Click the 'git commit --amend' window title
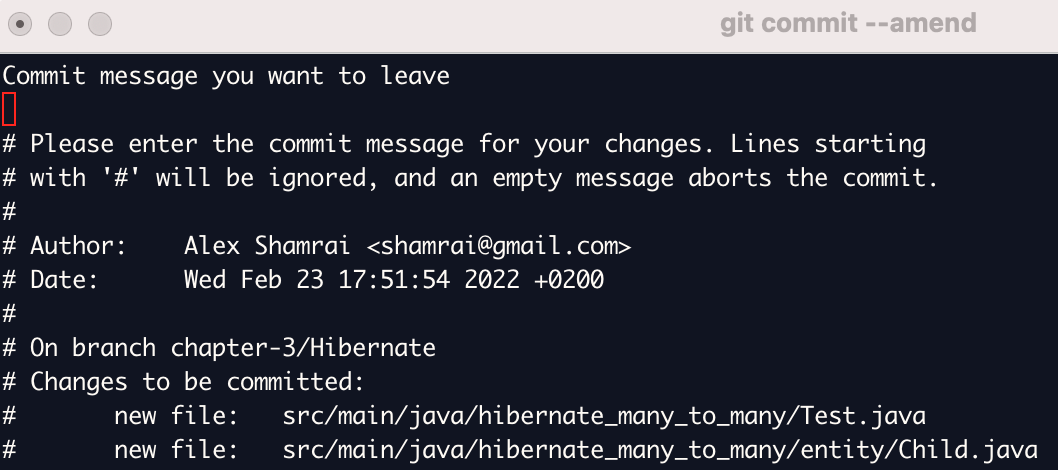This screenshot has width=1058, height=470. click(x=848, y=24)
